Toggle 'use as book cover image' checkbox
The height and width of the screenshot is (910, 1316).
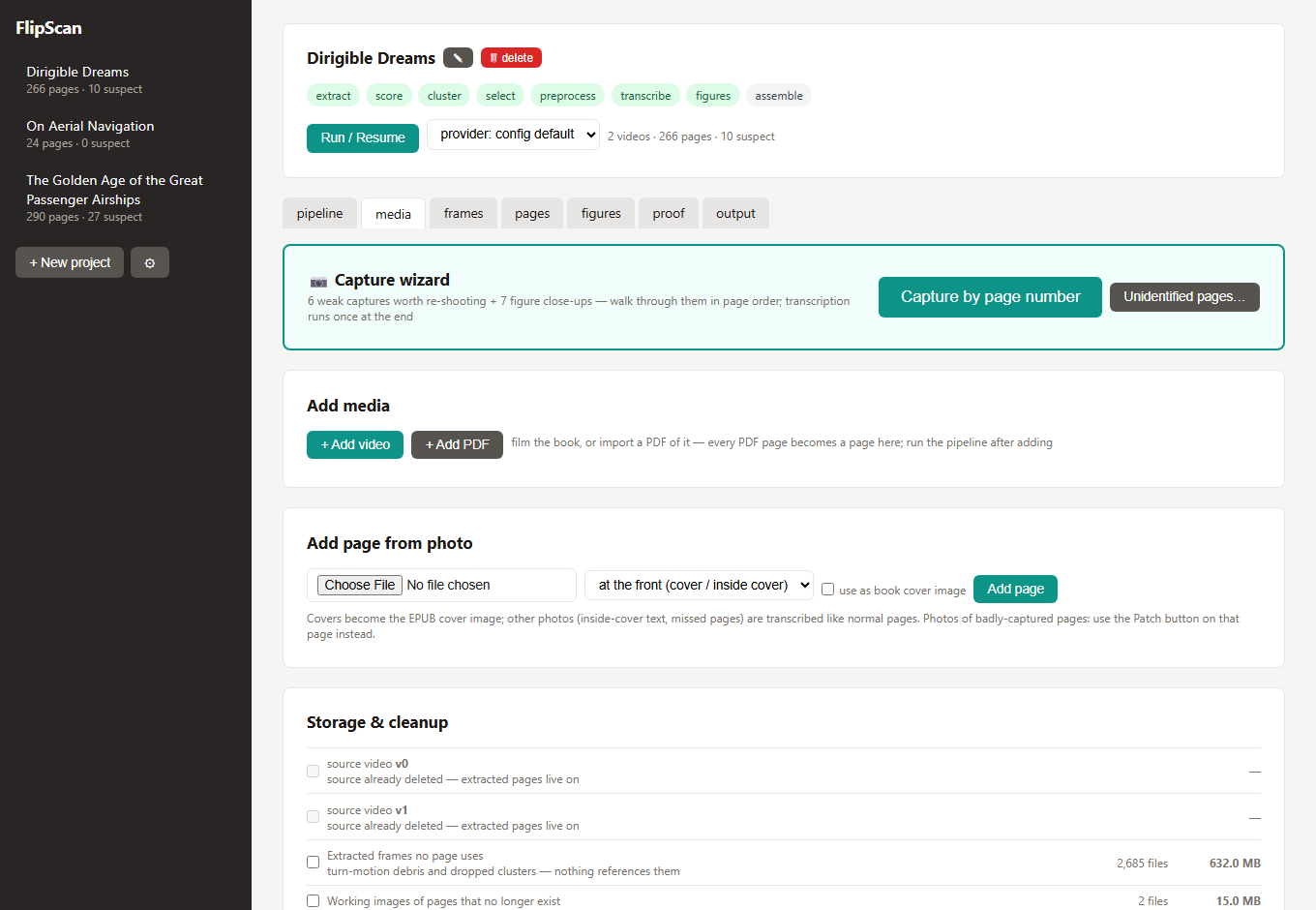click(828, 589)
